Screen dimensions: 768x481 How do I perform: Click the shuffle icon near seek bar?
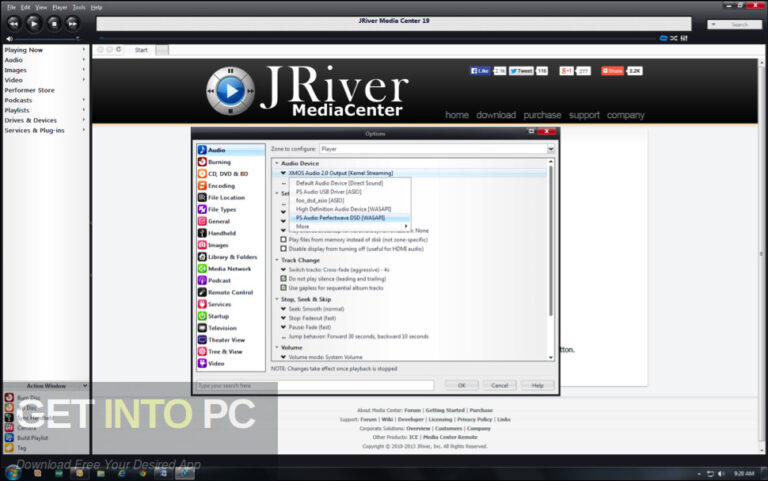point(674,38)
